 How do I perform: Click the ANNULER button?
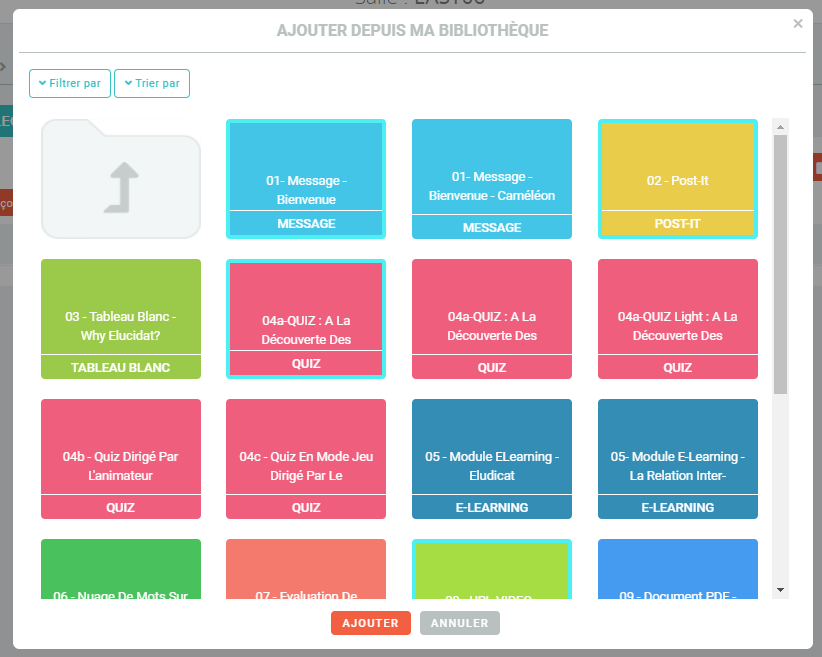(460, 623)
